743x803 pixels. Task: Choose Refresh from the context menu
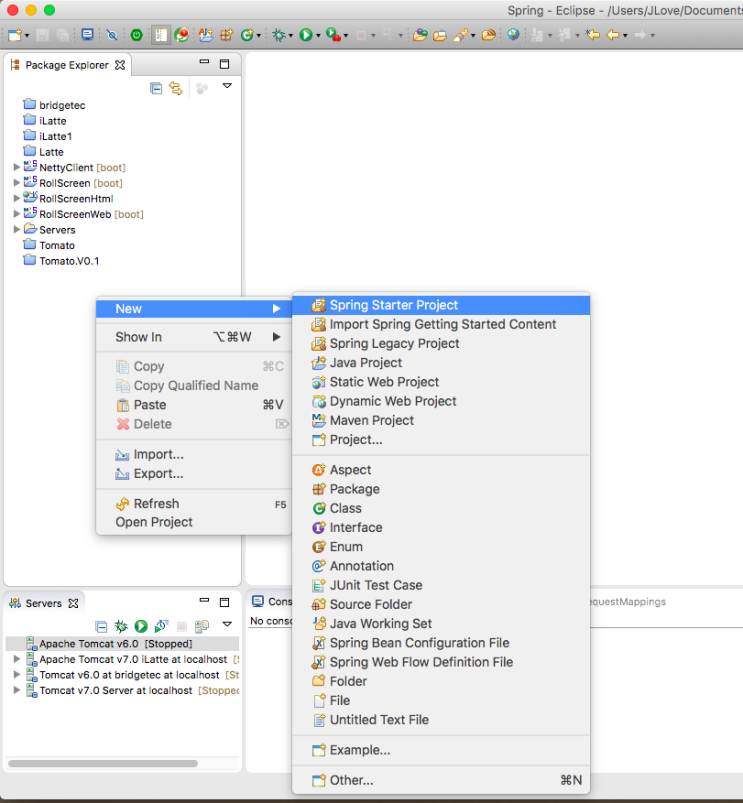click(x=156, y=503)
